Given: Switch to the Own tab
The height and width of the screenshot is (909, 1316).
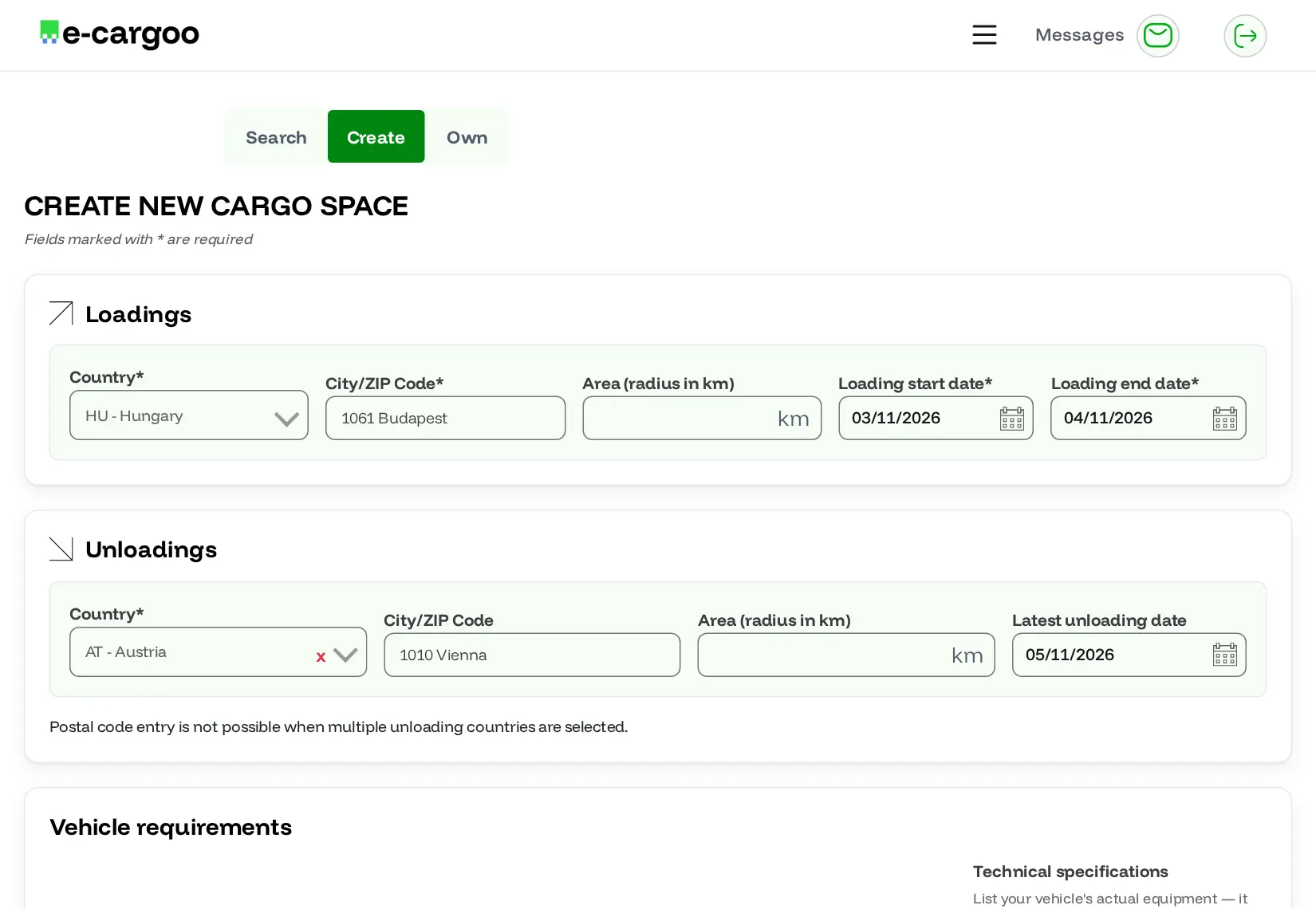Looking at the screenshot, I should (x=467, y=137).
